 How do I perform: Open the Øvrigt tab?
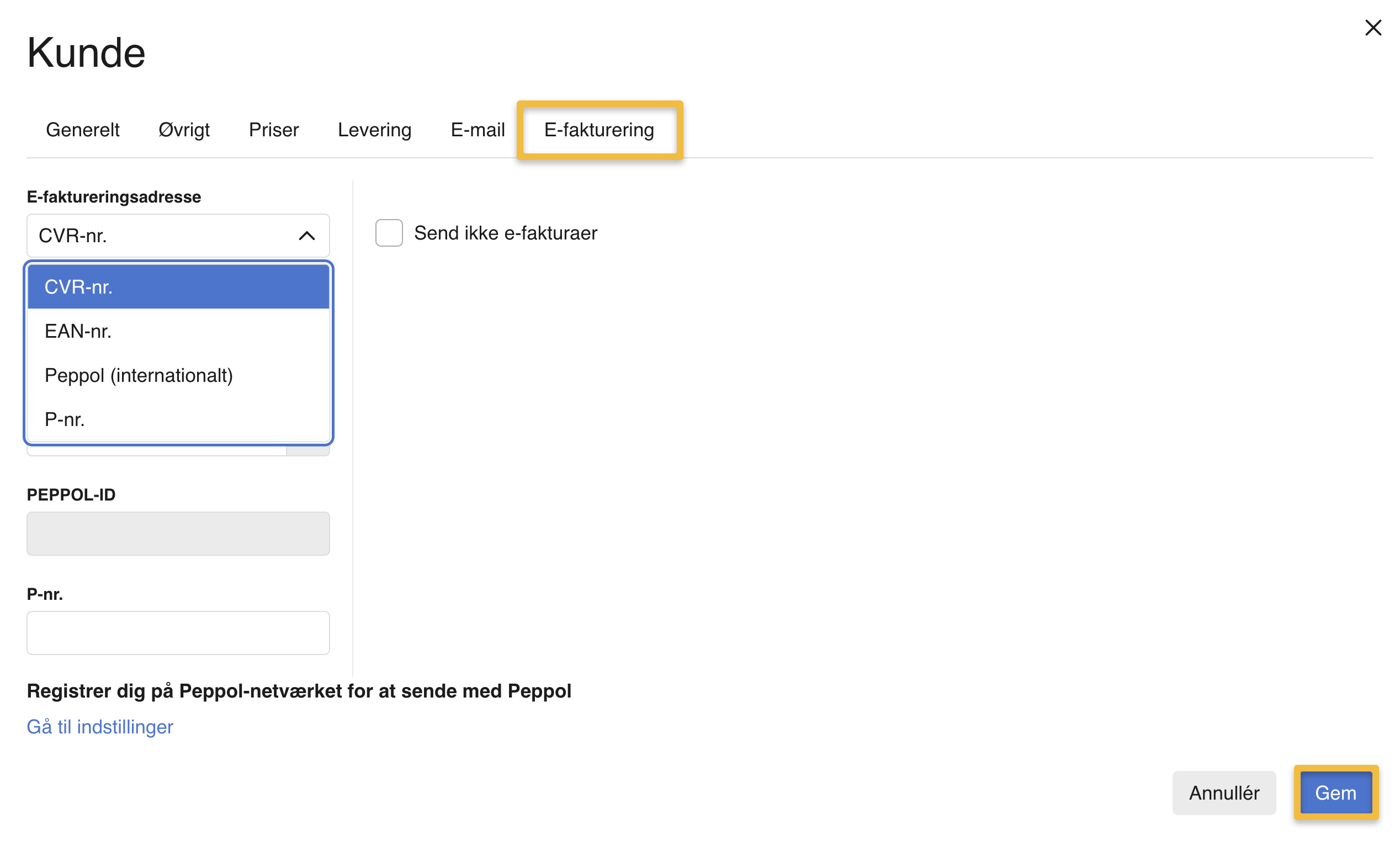click(184, 130)
